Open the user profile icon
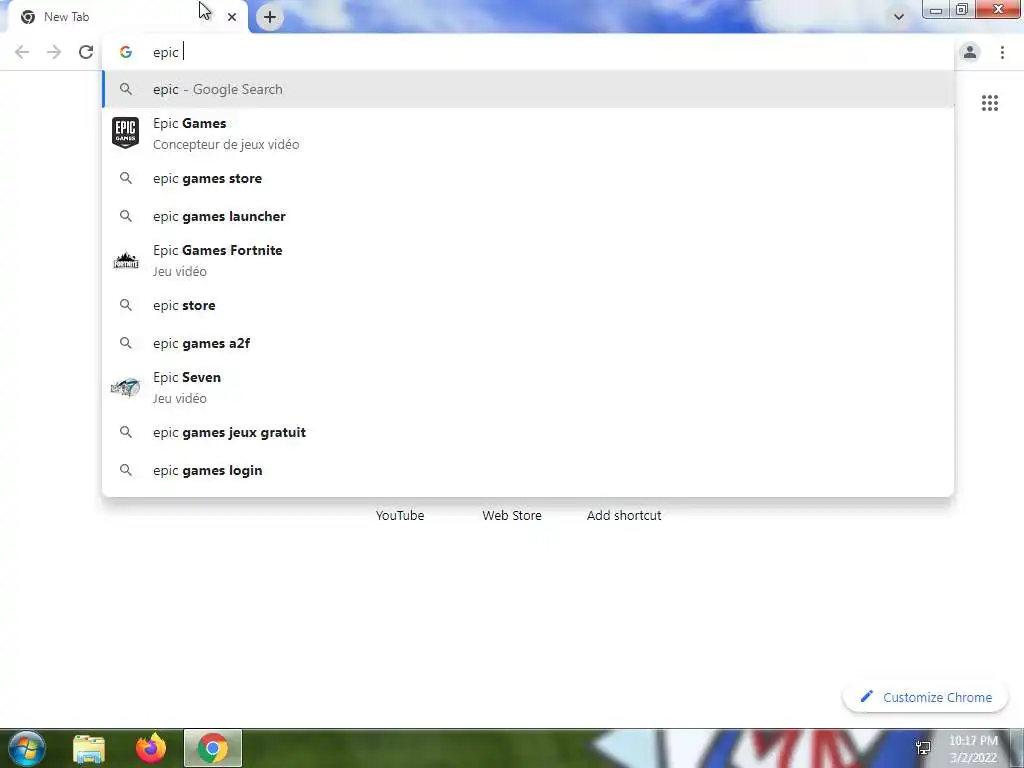Viewport: 1024px width, 768px height. tap(970, 52)
